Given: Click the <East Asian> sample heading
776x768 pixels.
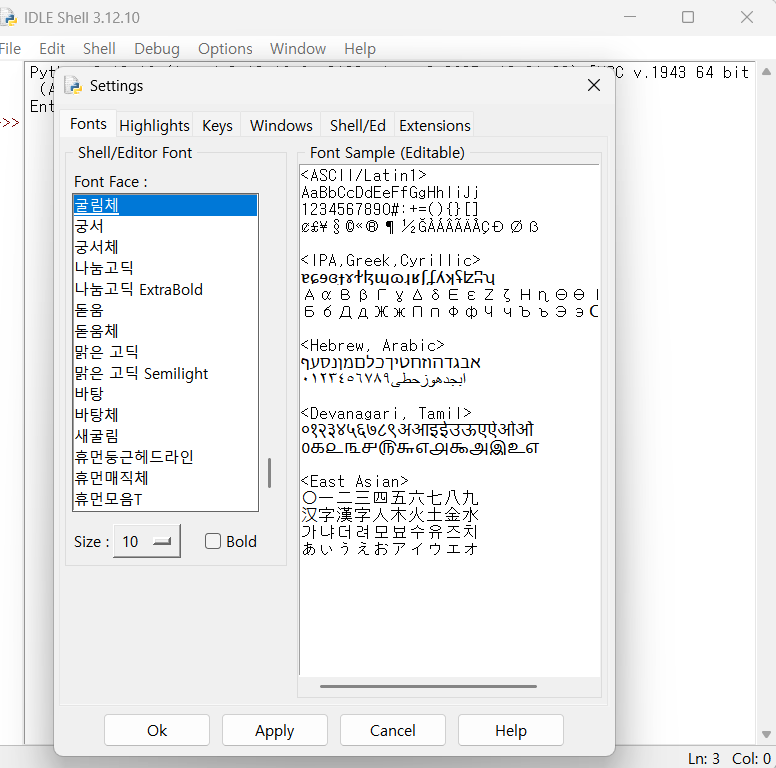Looking at the screenshot, I should [354, 481].
